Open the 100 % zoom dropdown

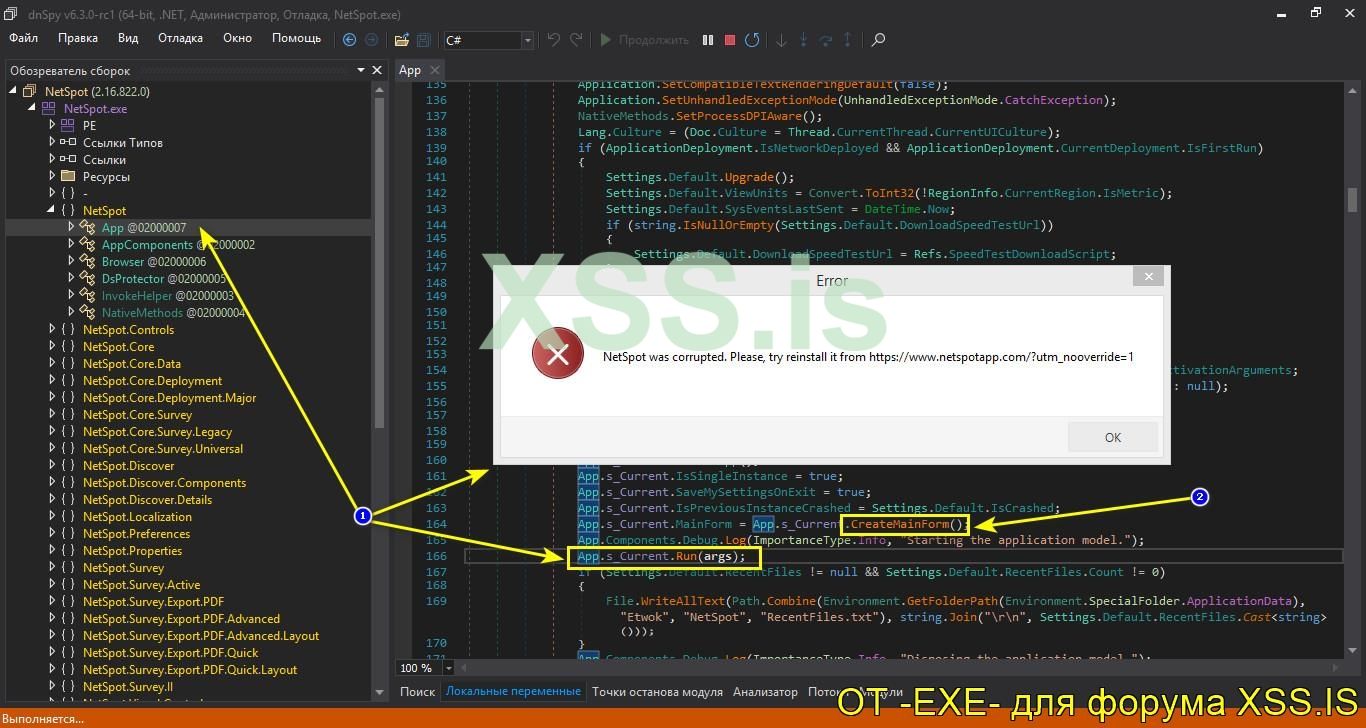(x=448, y=668)
